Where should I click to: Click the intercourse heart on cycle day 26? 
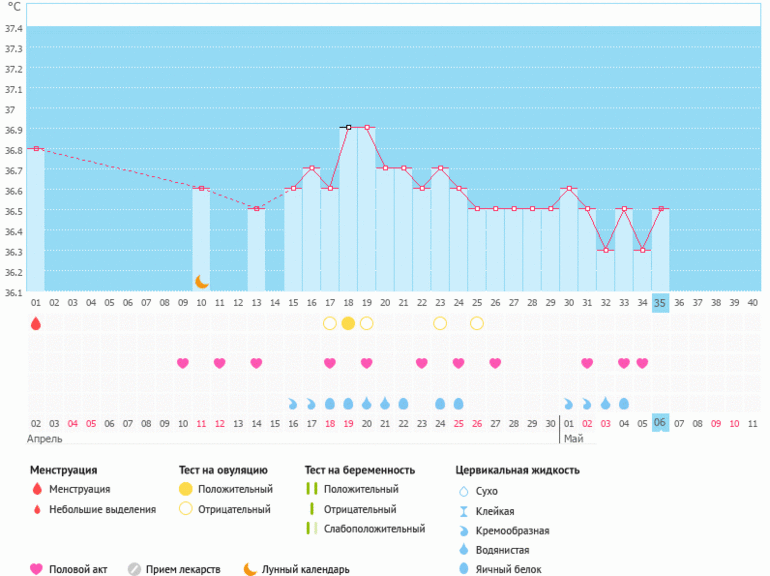click(495, 363)
